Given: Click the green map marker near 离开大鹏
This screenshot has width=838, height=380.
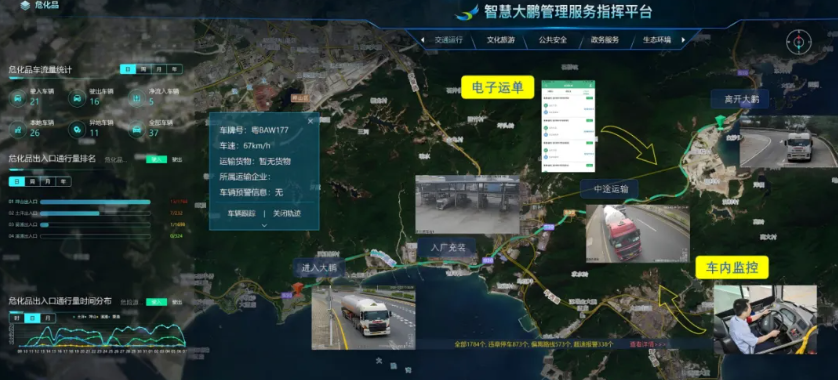Looking at the screenshot, I should pos(721,121).
